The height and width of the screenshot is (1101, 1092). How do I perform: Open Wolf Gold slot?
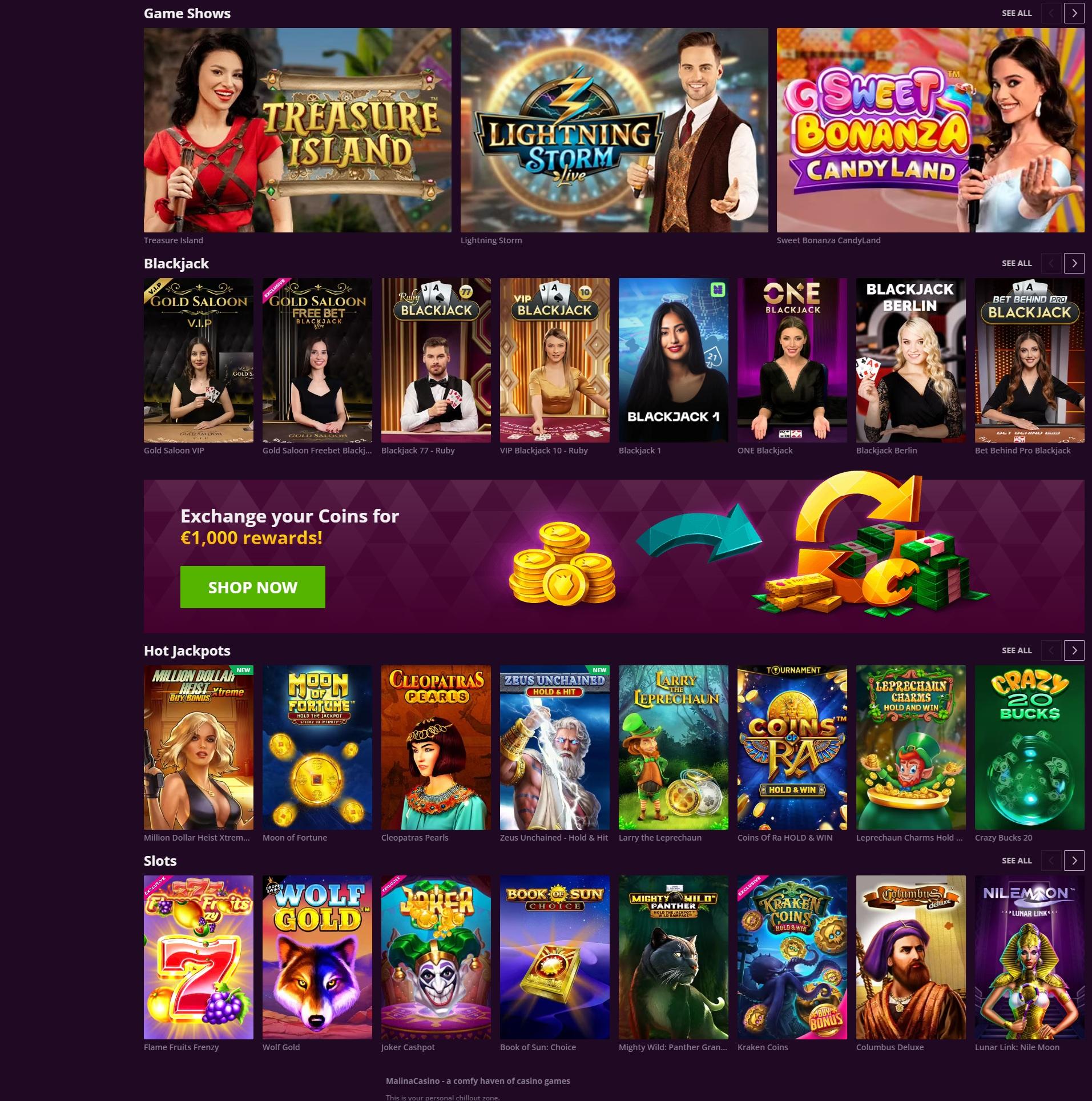(317, 958)
